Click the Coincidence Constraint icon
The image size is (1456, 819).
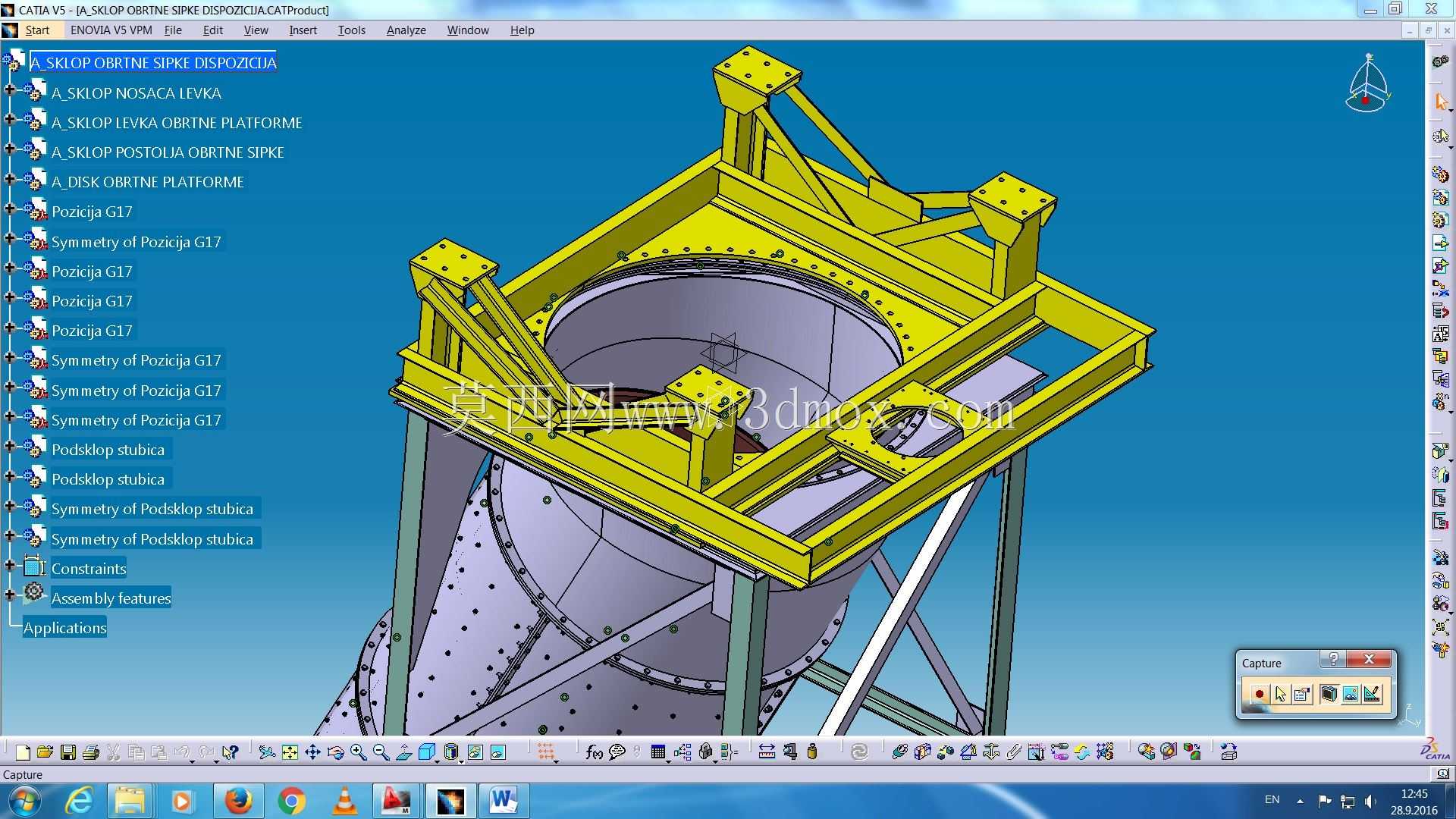900,752
